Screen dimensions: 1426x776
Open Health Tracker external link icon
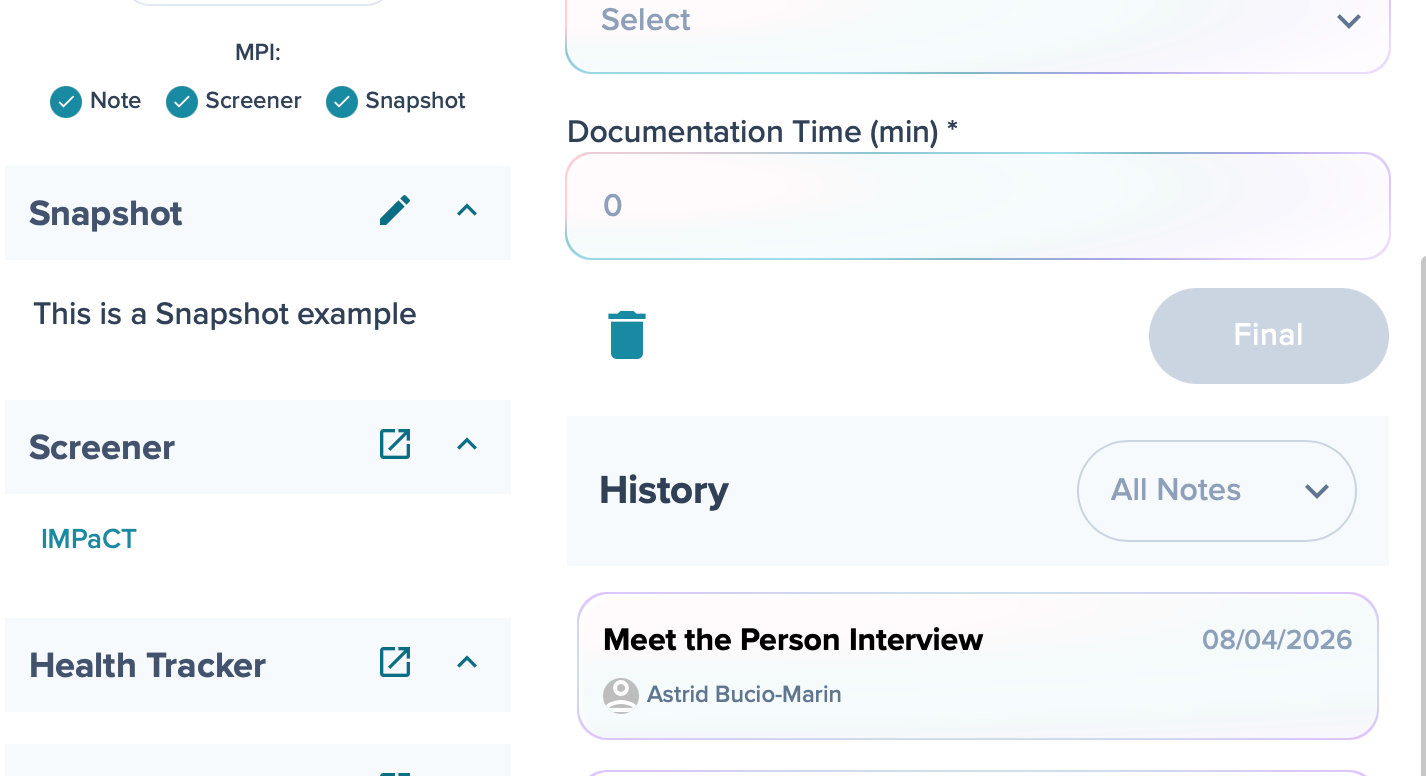pyautogui.click(x=395, y=662)
